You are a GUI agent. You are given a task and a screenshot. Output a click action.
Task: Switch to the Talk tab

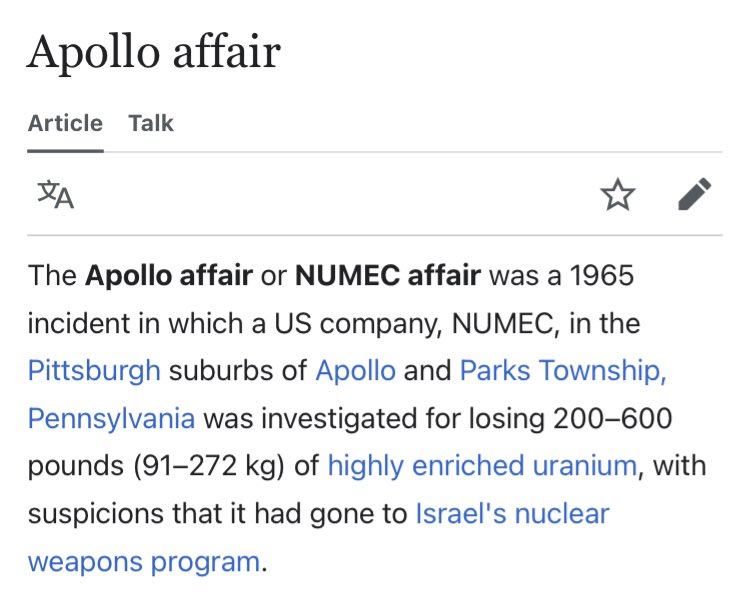[x=151, y=123]
